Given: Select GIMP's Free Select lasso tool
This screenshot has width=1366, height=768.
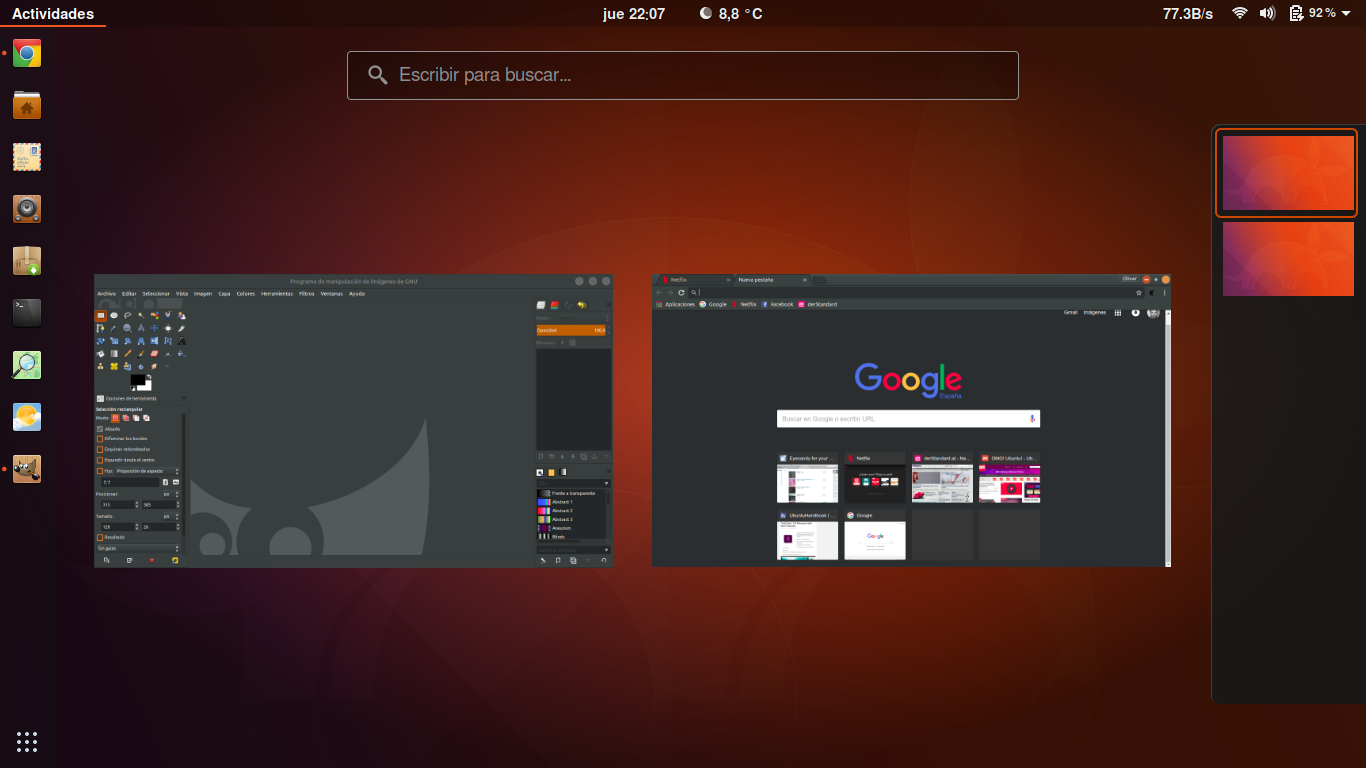Looking at the screenshot, I should click(x=128, y=315).
